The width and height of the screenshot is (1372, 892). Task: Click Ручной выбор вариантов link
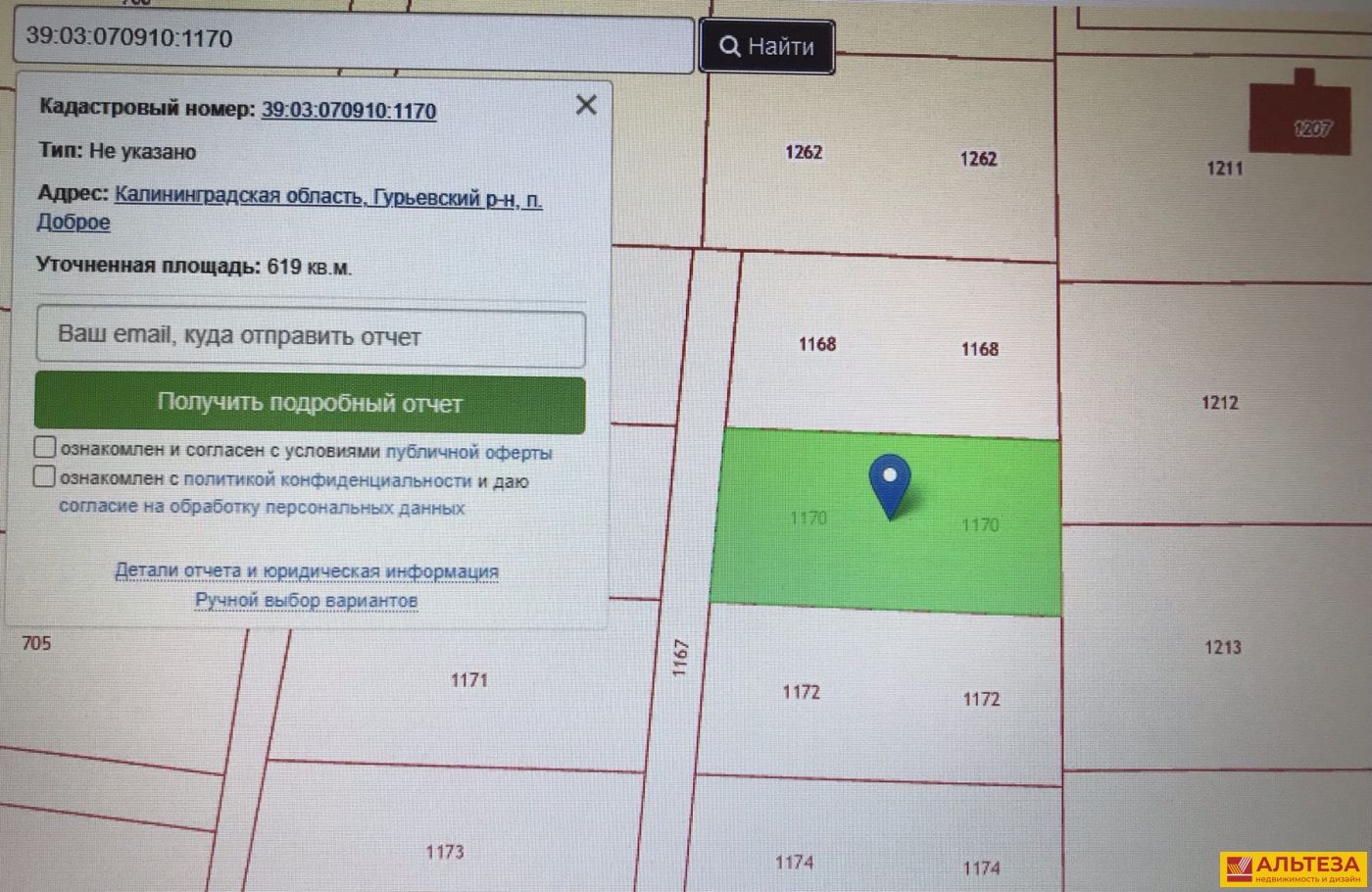[306, 600]
